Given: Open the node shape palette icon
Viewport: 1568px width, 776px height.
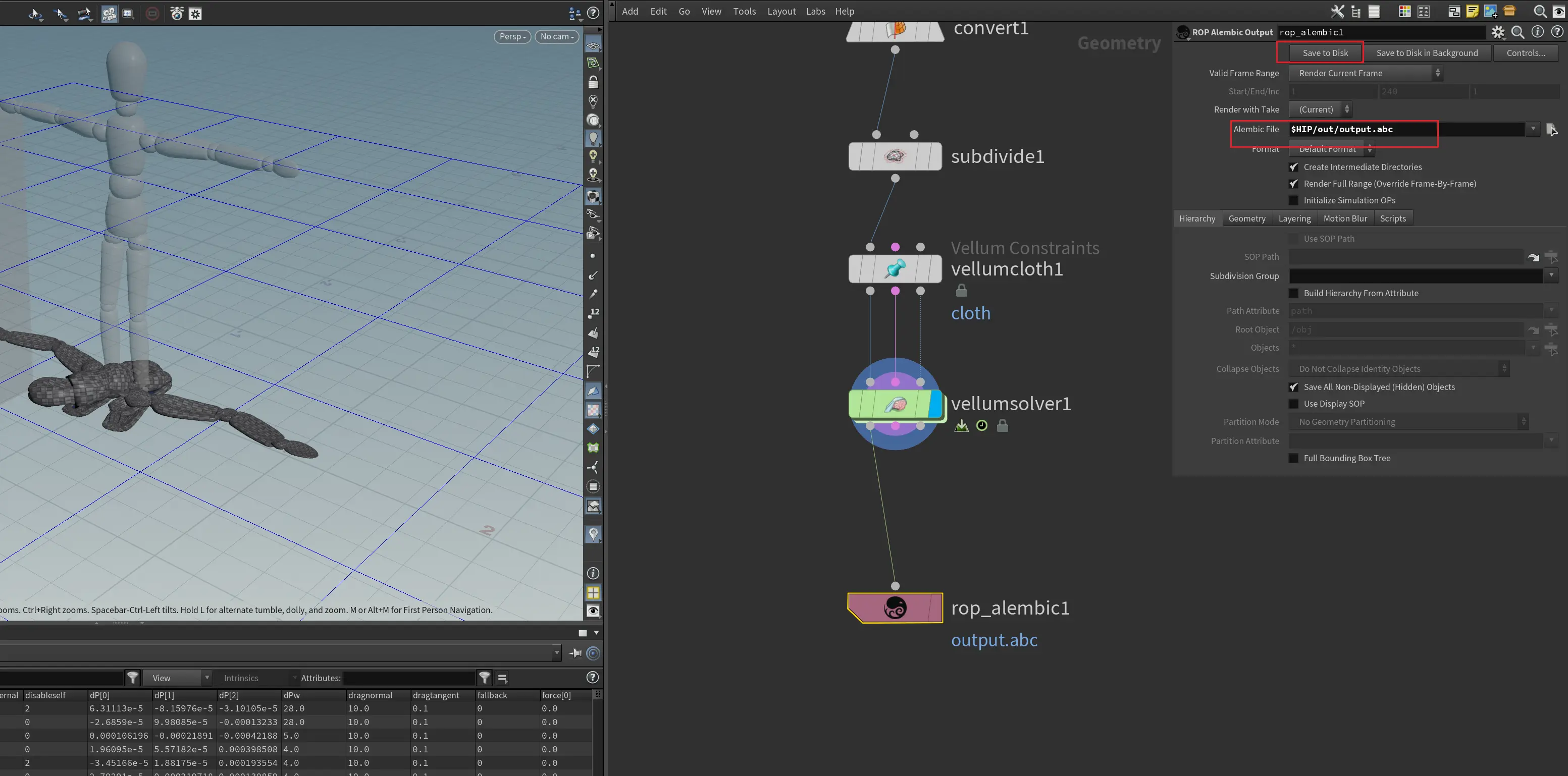Looking at the screenshot, I should pyautogui.click(x=1423, y=12).
